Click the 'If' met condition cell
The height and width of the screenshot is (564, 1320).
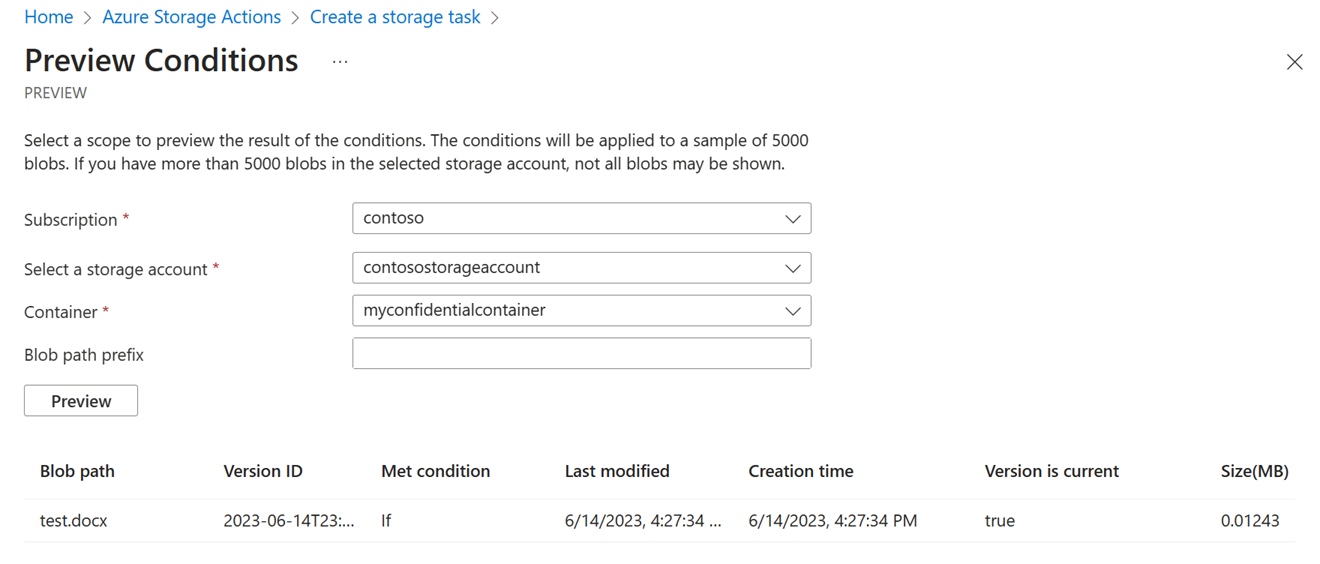pyautogui.click(x=386, y=521)
